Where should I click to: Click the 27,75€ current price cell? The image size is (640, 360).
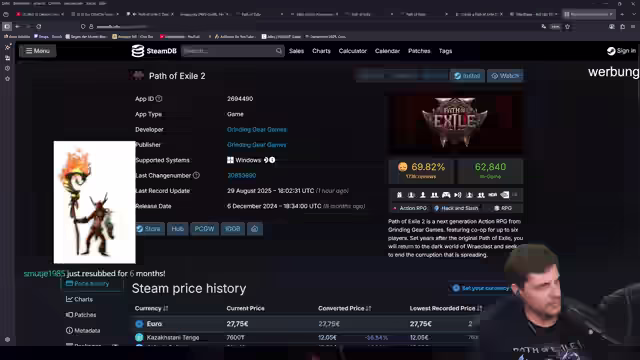click(x=237, y=324)
